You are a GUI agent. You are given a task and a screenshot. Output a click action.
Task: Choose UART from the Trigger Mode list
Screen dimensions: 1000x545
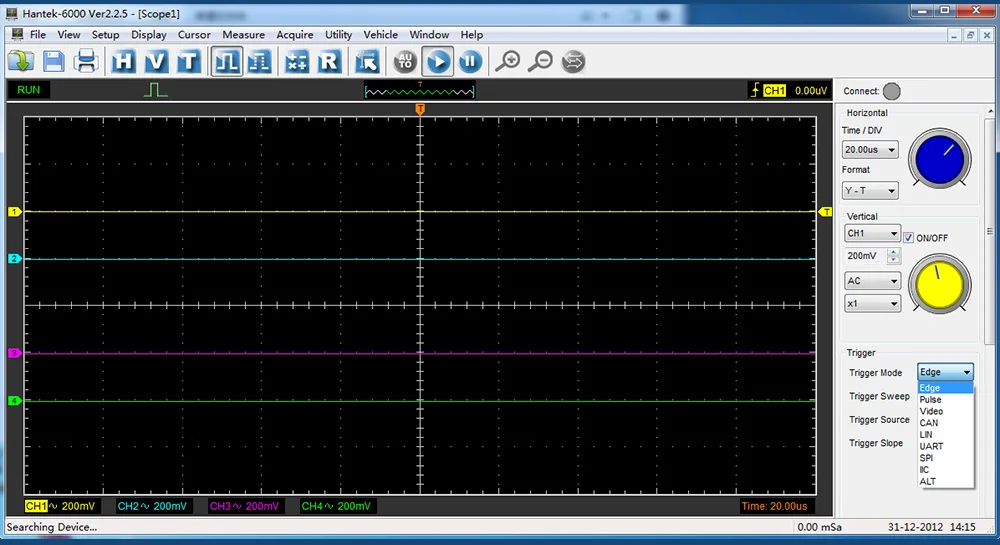point(931,447)
